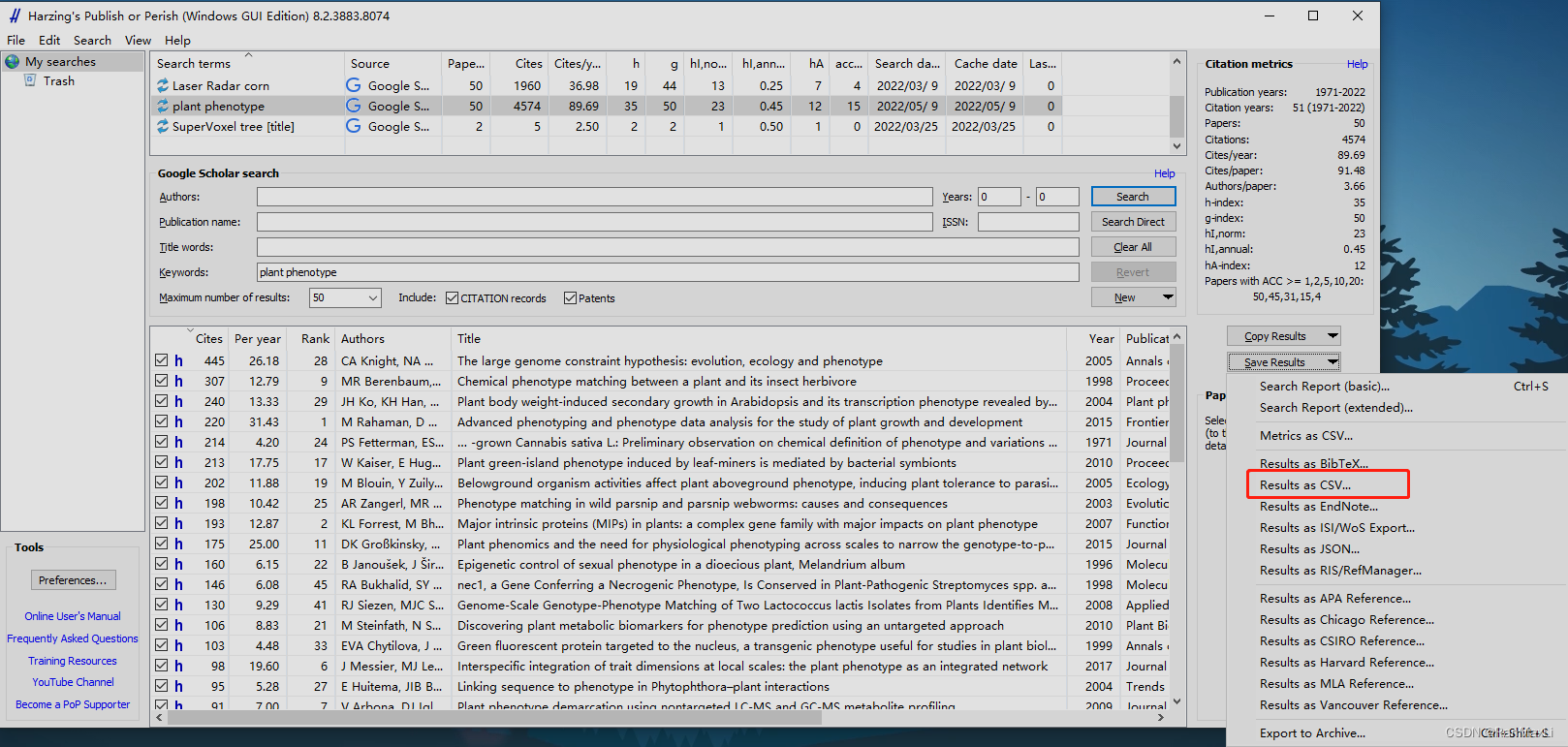Choose Results as CSV menu entry

(x=1305, y=484)
